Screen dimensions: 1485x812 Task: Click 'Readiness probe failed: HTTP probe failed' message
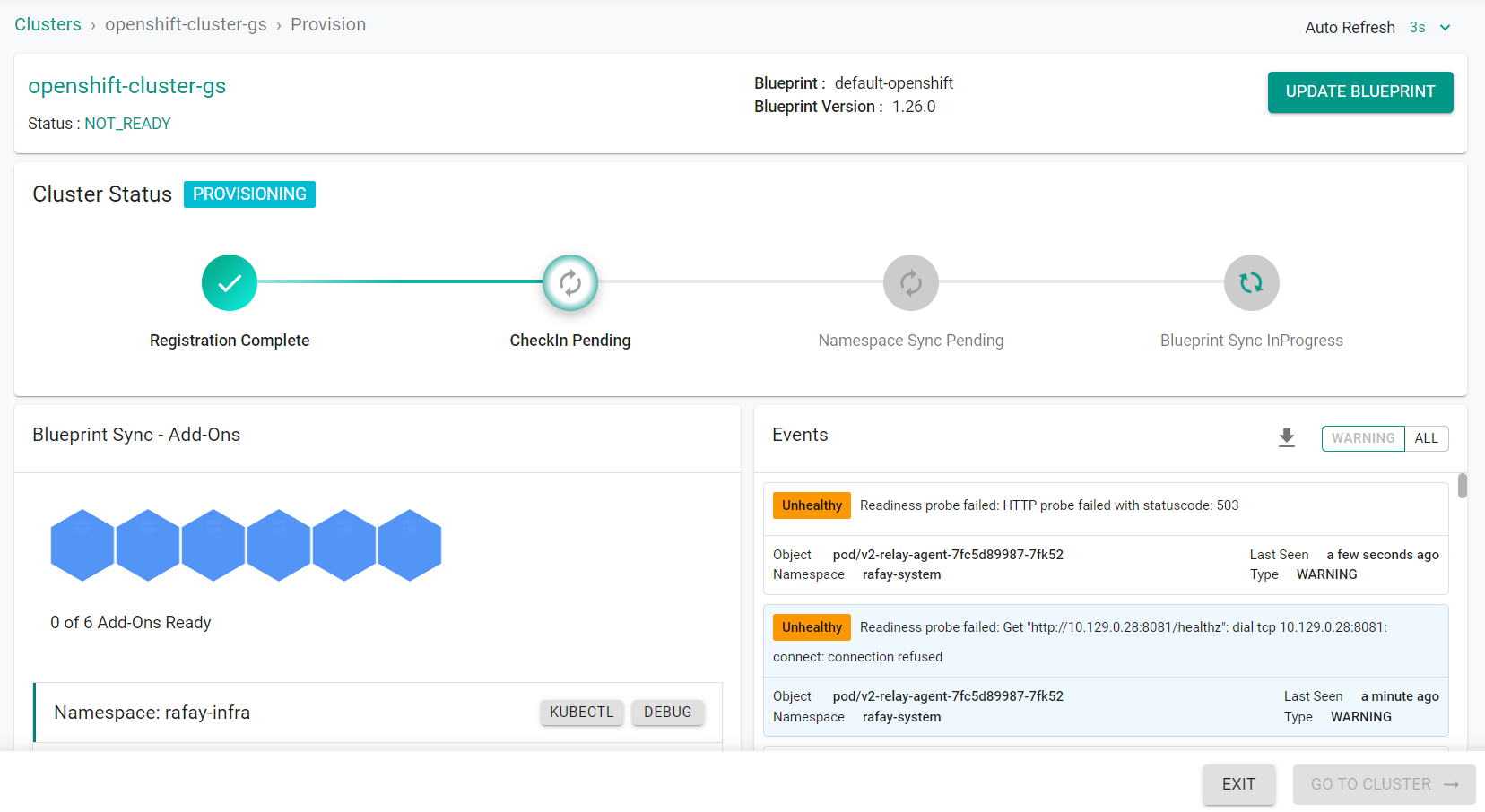(1049, 505)
